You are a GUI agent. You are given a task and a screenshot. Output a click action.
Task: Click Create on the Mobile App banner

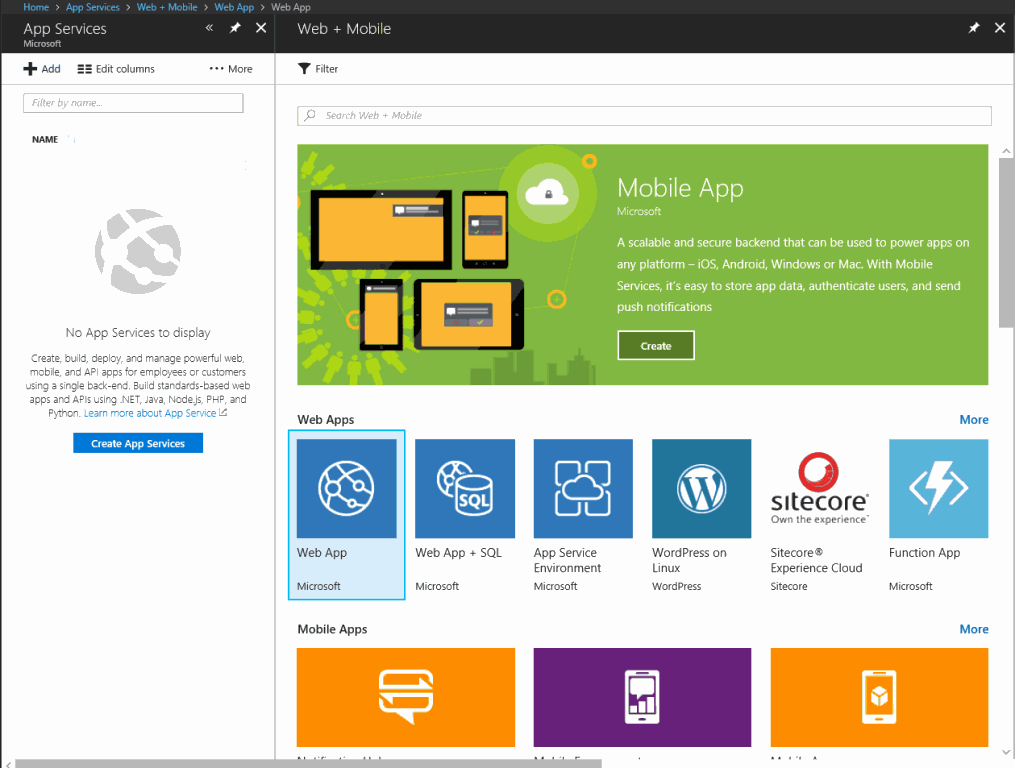tap(656, 346)
